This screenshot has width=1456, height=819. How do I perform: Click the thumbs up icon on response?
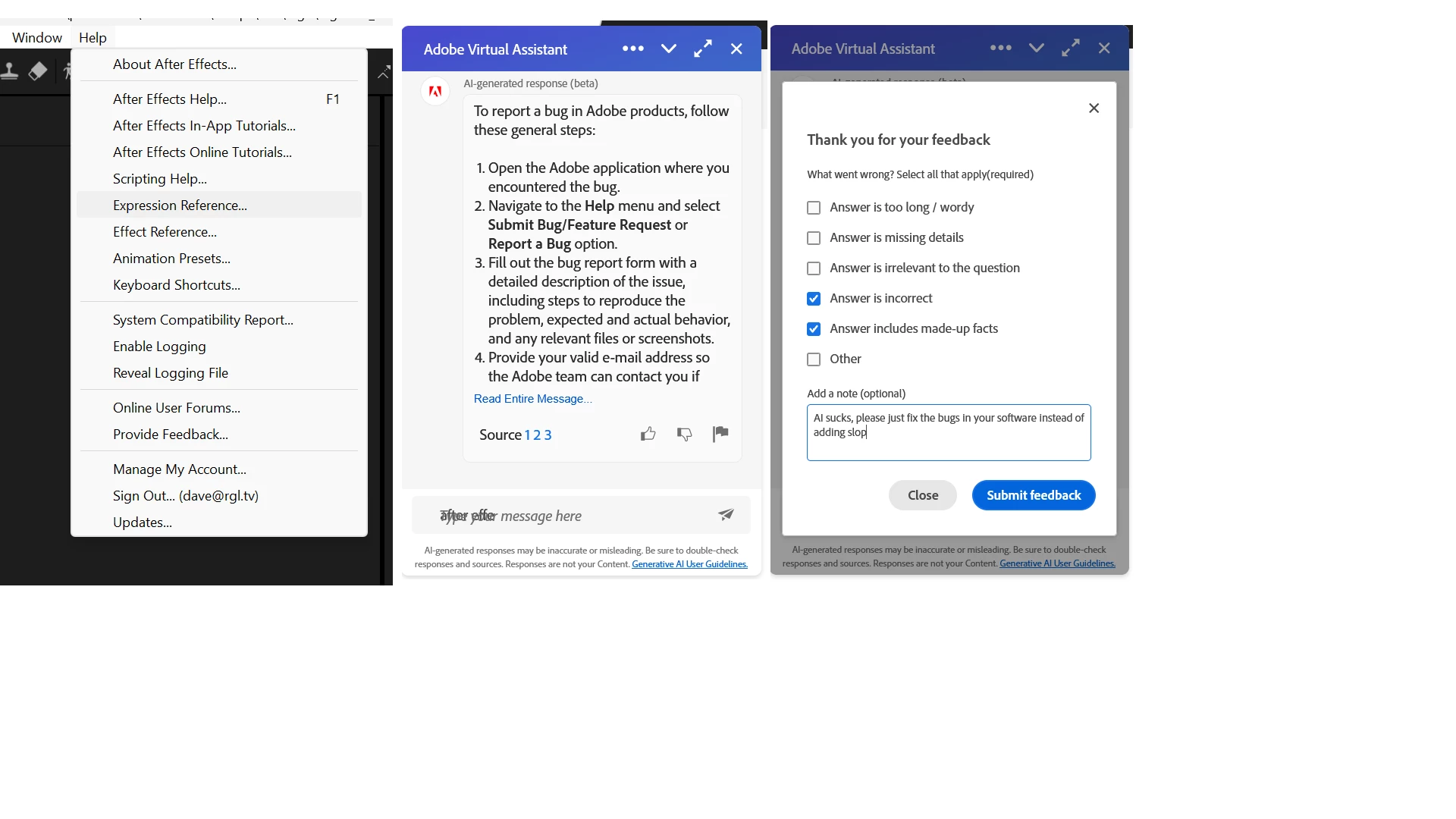(x=648, y=434)
